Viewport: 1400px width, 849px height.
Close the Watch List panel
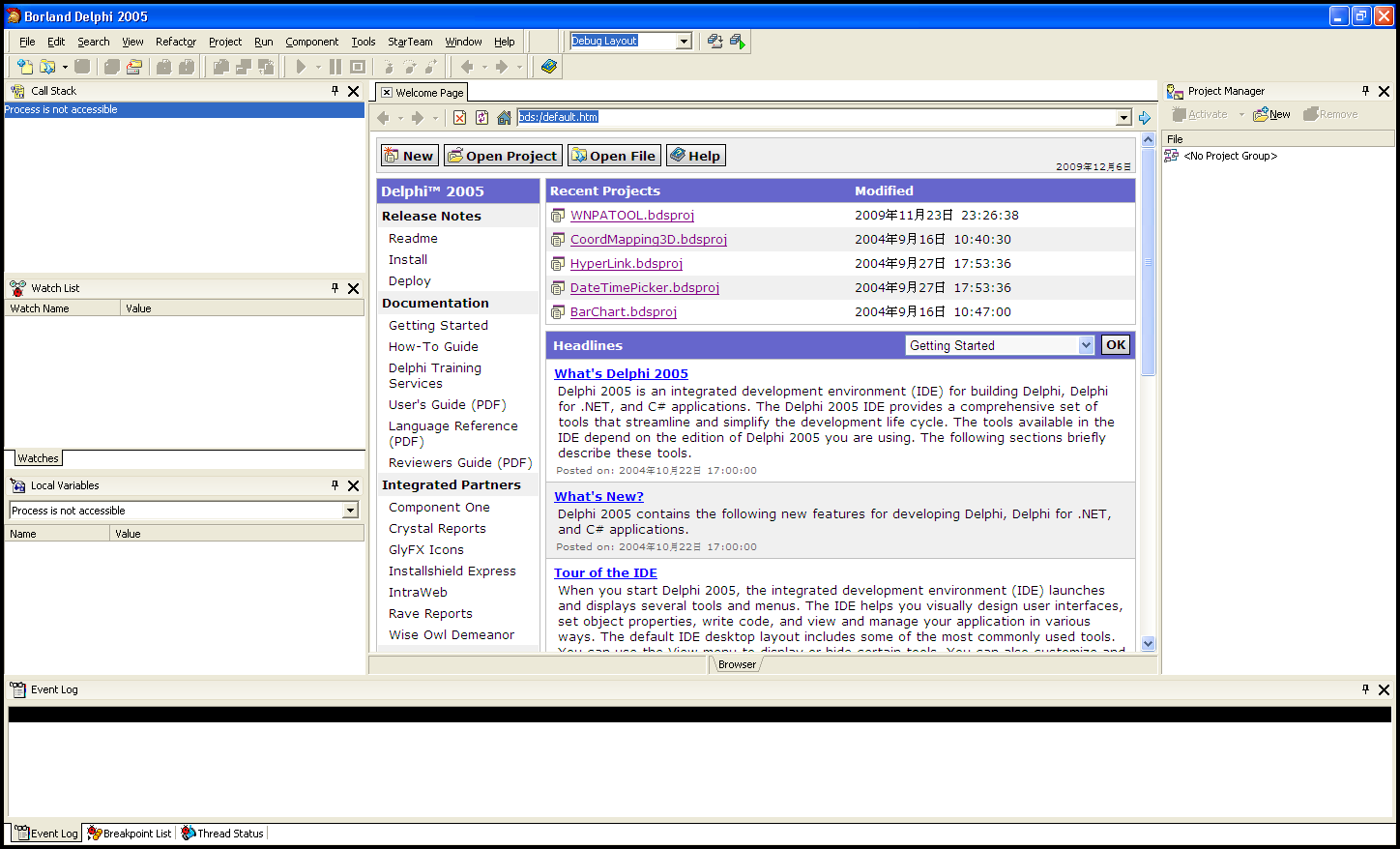pos(354,288)
